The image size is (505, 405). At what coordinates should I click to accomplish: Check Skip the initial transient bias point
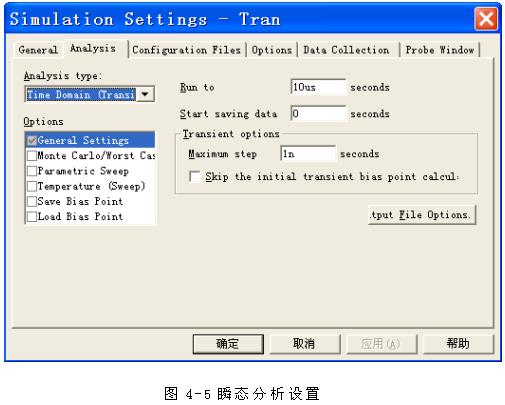click(195, 176)
